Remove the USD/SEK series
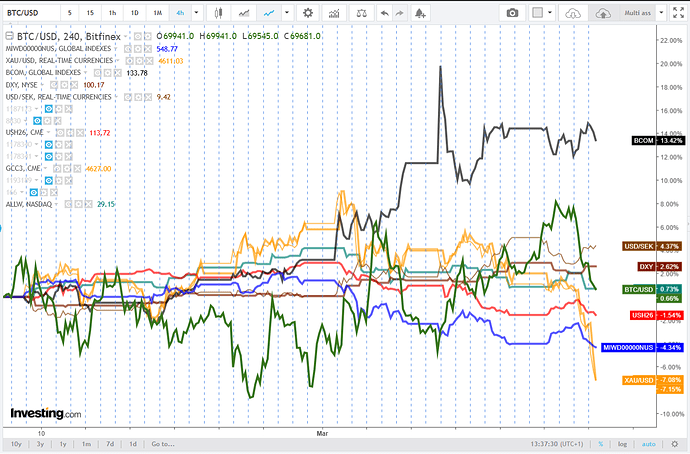 (x=148, y=97)
